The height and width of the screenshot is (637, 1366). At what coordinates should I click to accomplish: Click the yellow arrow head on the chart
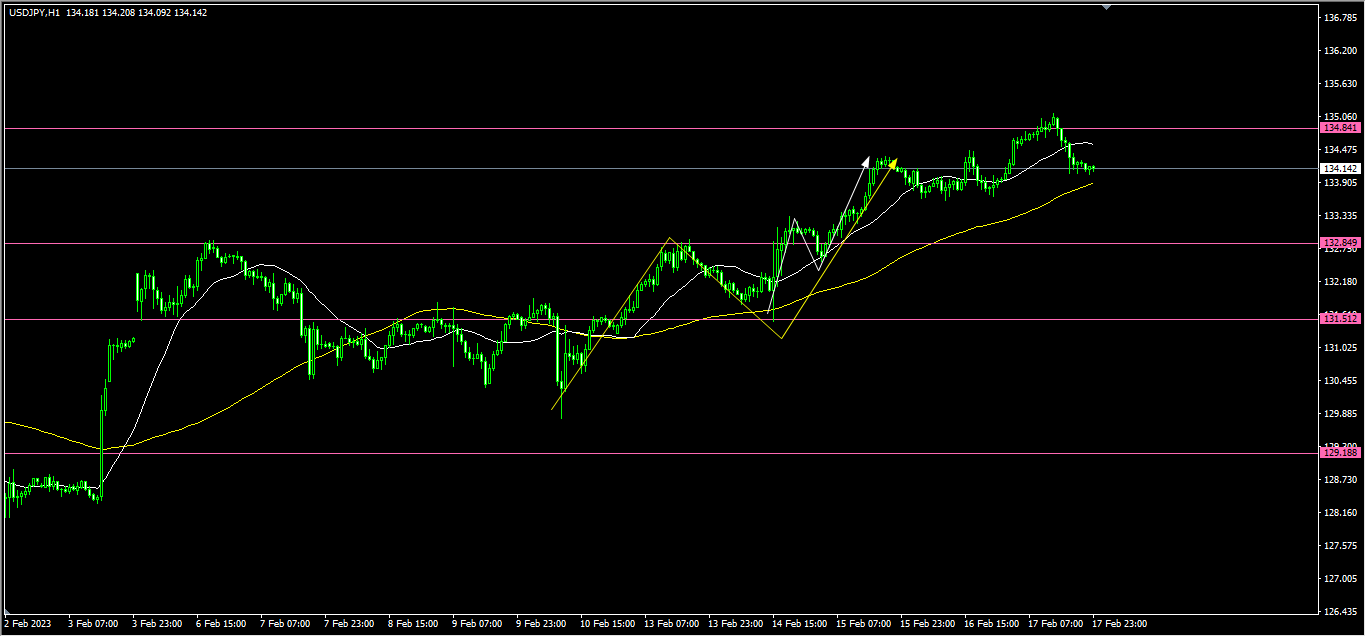[x=893, y=162]
